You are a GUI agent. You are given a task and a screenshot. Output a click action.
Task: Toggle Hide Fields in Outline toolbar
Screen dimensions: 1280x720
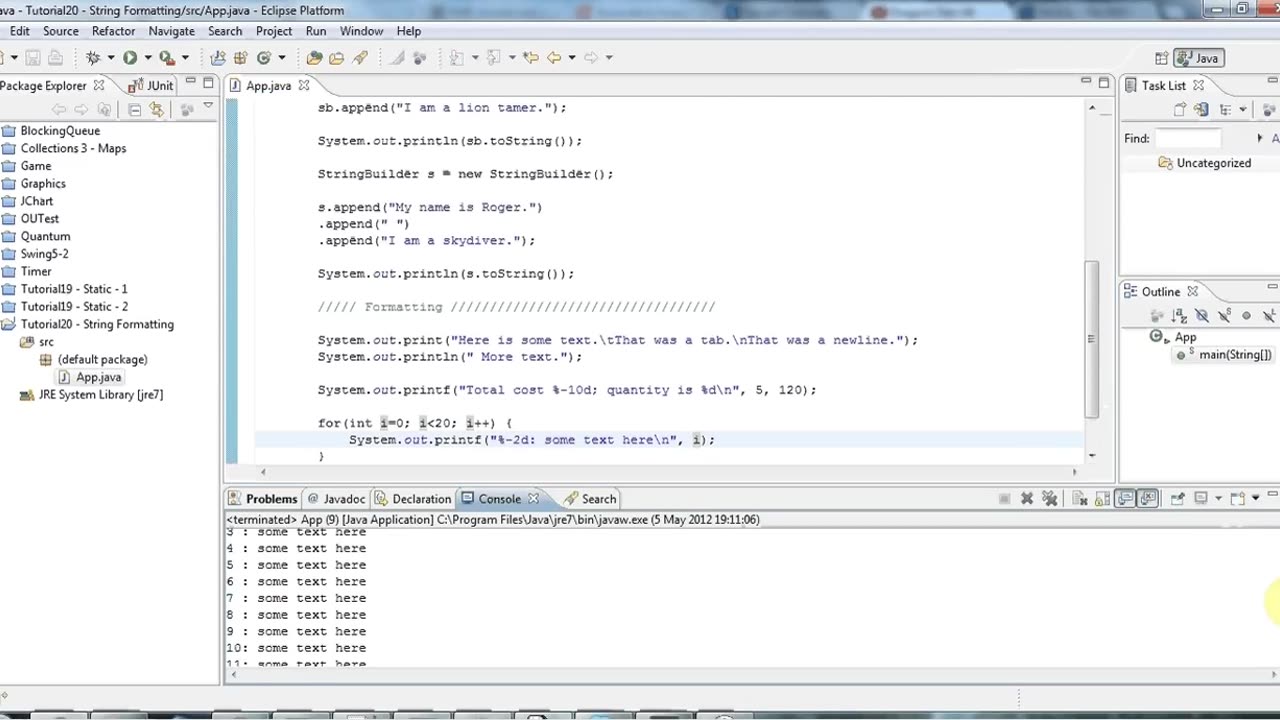pyautogui.click(x=1202, y=316)
